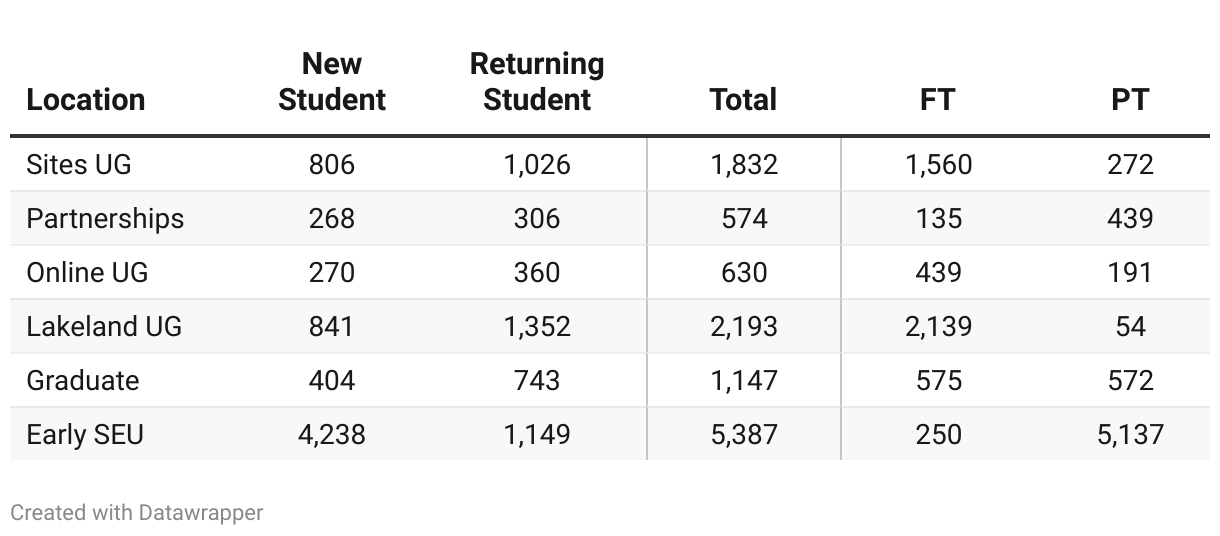Click Partnerships total value 574

click(x=744, y=218)
